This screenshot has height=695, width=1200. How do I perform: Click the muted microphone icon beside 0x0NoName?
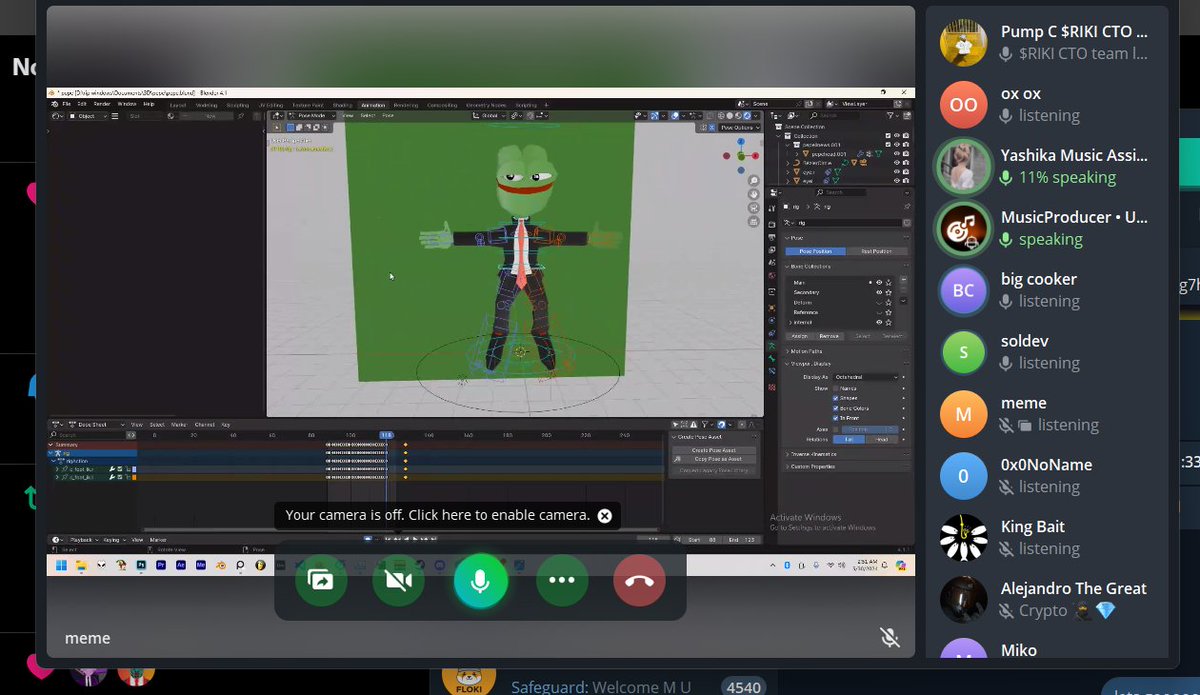[1007, 487]
